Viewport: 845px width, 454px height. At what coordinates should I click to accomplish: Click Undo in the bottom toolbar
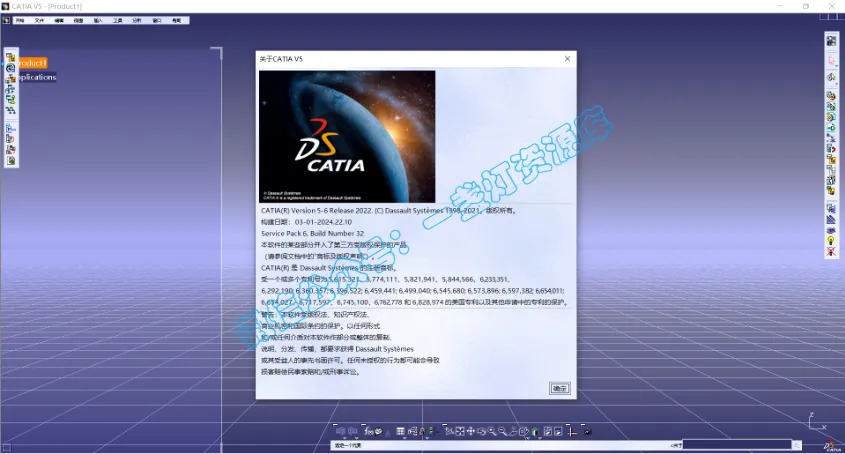tap(340, 431)
